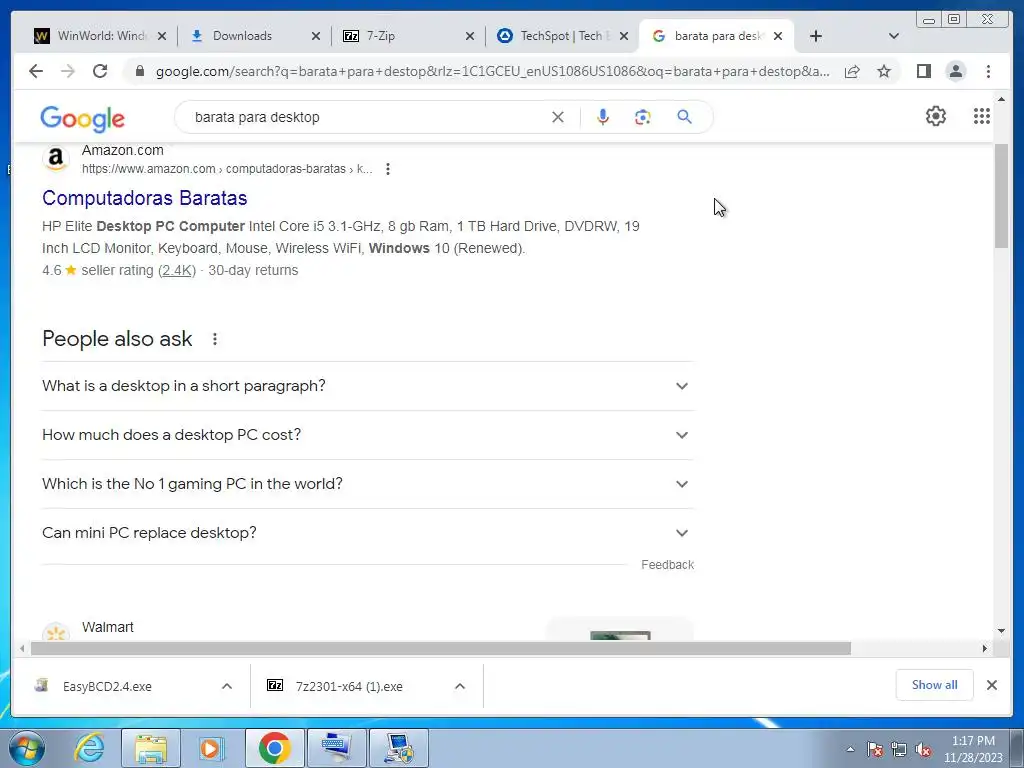Open the tab search dropdown arrow
The image size is (1024, 768).
894,36
